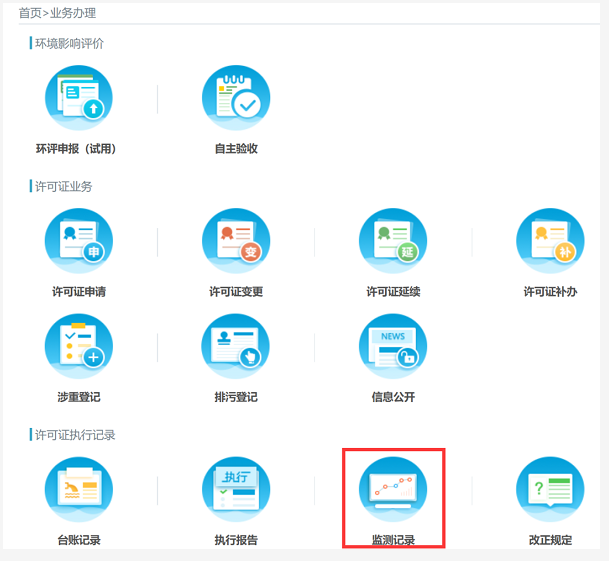Select the 改正规定 question mark icon
The width and height of the screenshot is (609, 561).
tap(550, 490)
